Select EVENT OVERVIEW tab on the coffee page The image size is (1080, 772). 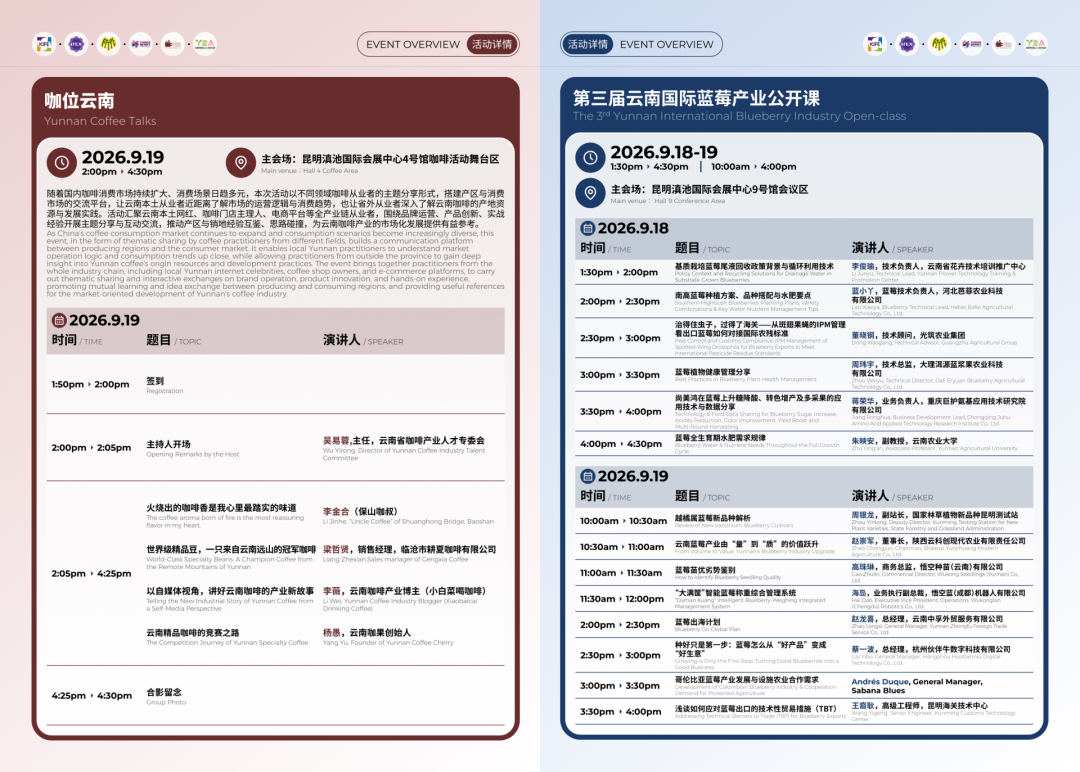[x=413, y=44]
